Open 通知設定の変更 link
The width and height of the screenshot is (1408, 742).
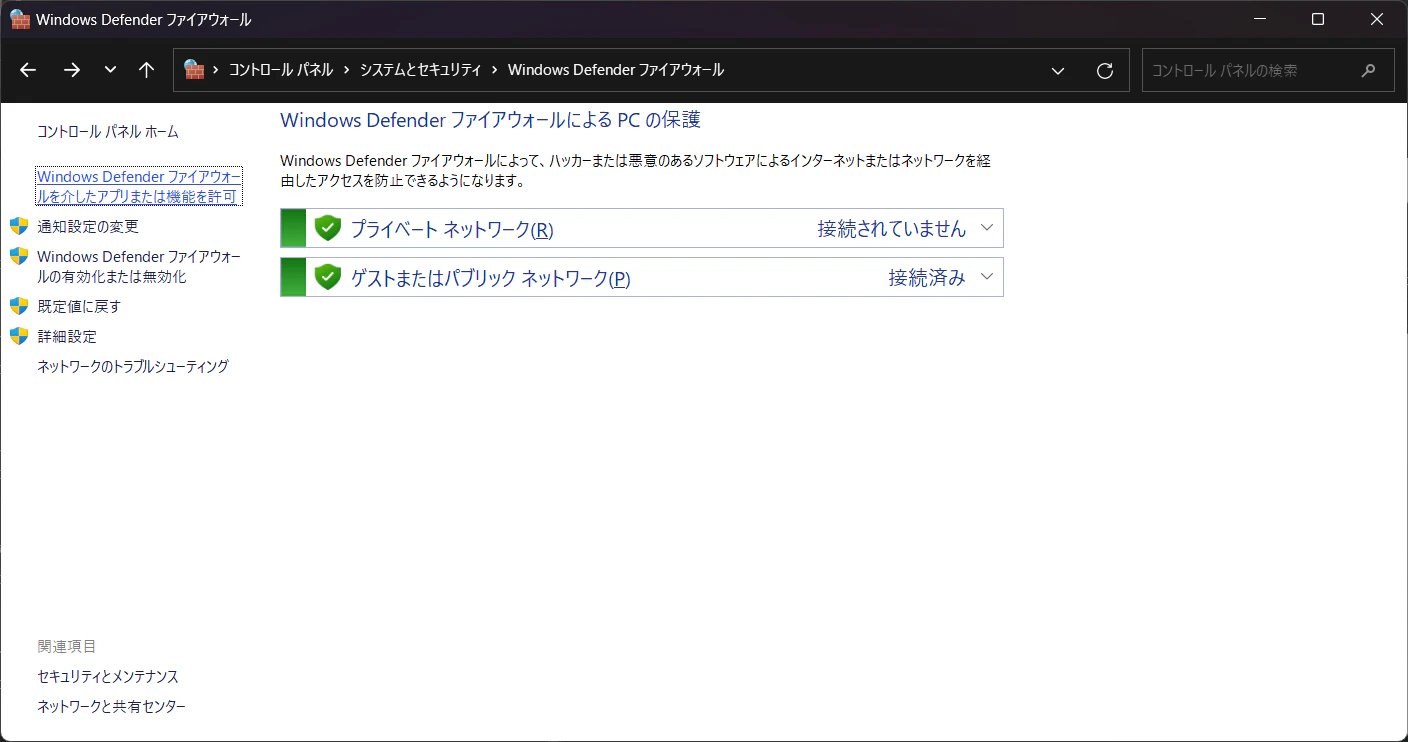88,226
